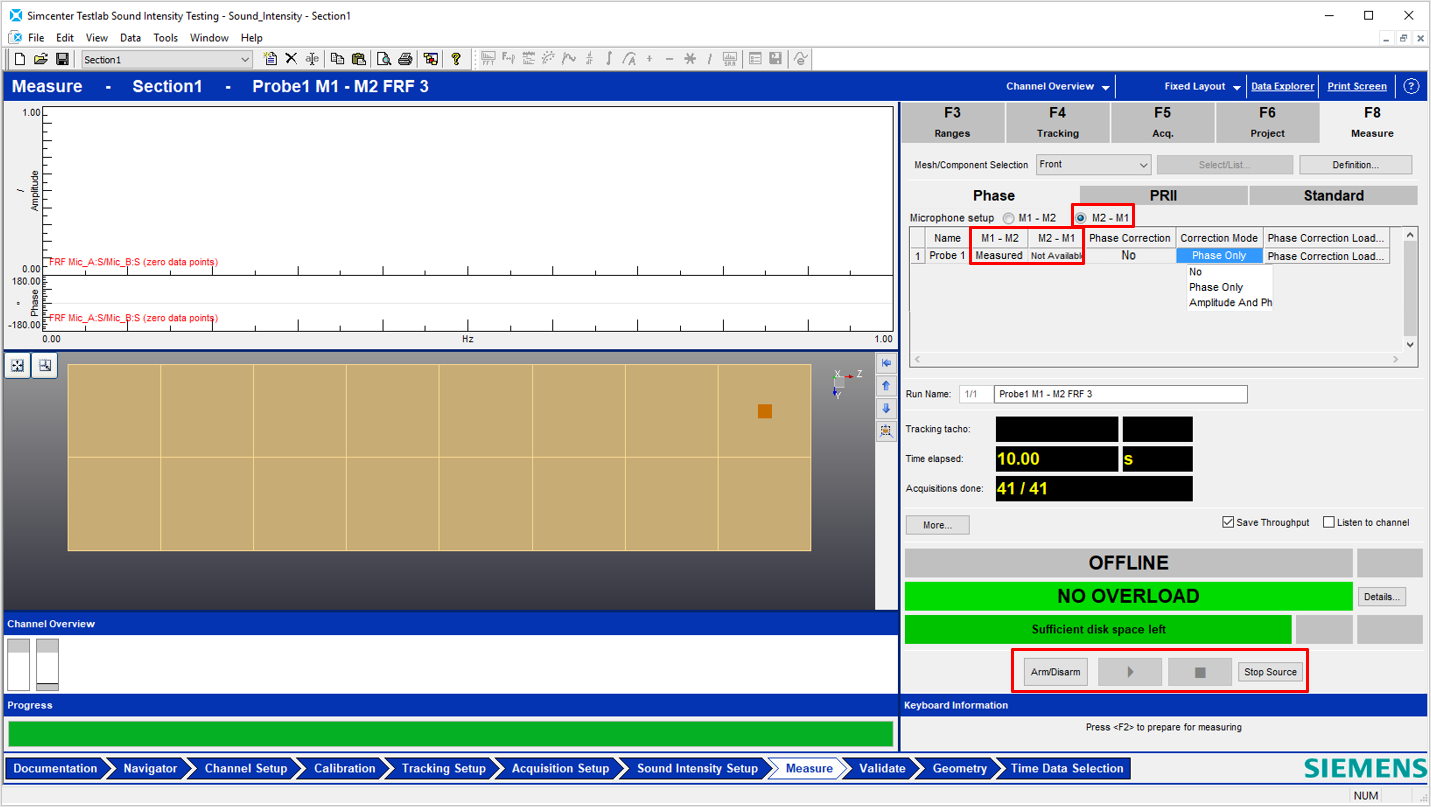Click the More... button
1431x807 pixels.
[x=937, y=525]
